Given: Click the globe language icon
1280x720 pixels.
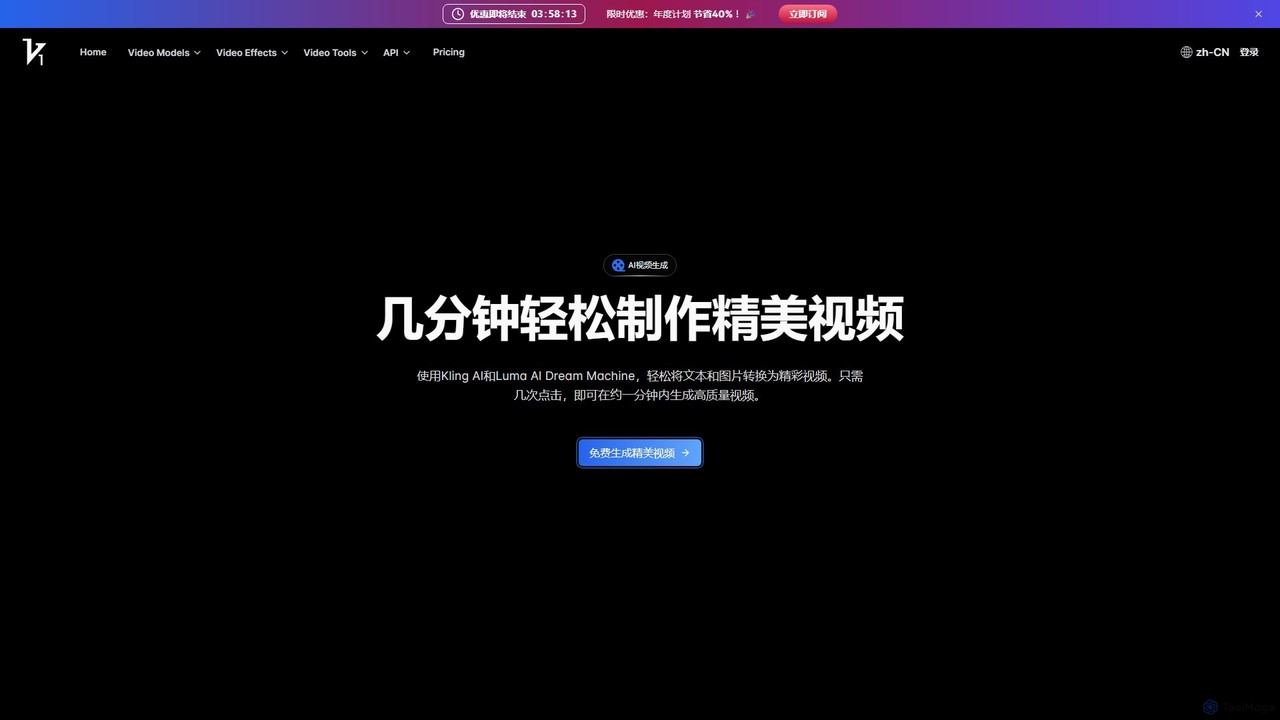Looking at the screenshot, I should point(1186,52).
